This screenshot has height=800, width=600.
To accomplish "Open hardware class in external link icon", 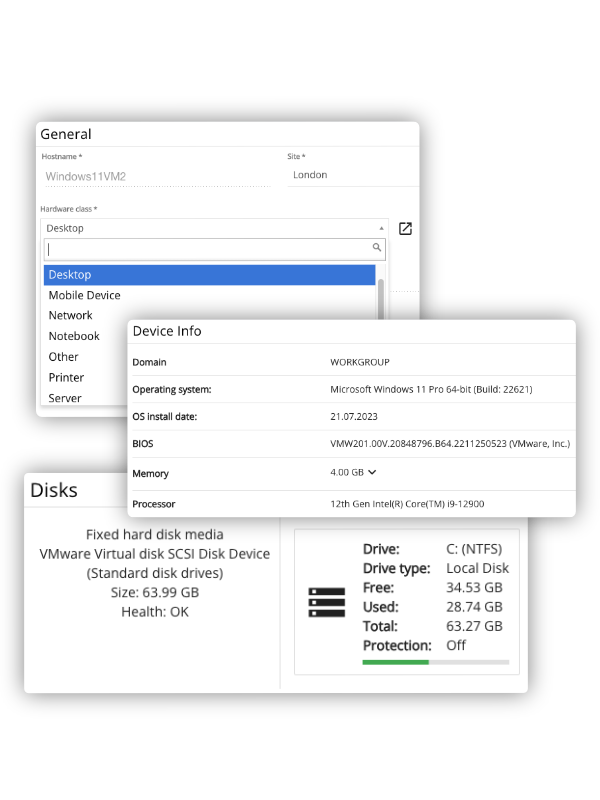I will click(405, 229).
